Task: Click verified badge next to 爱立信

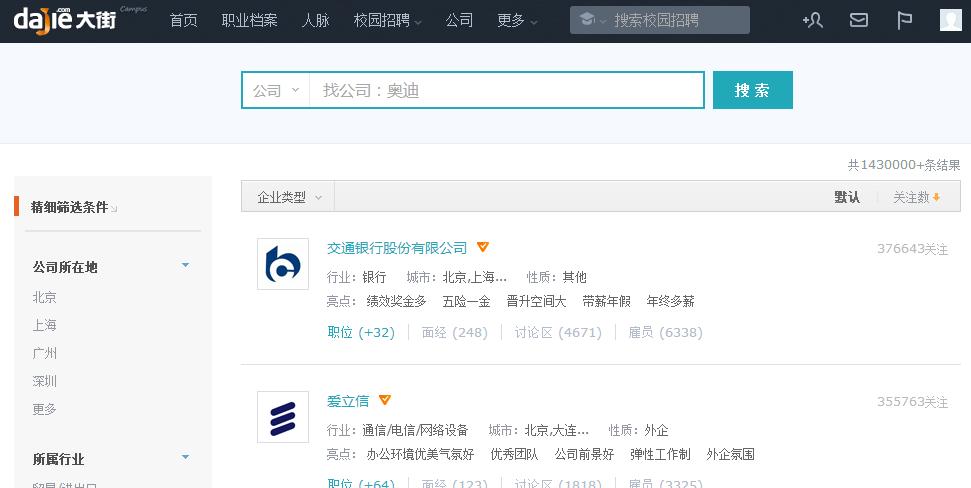Action: click(x=385, y=400)
